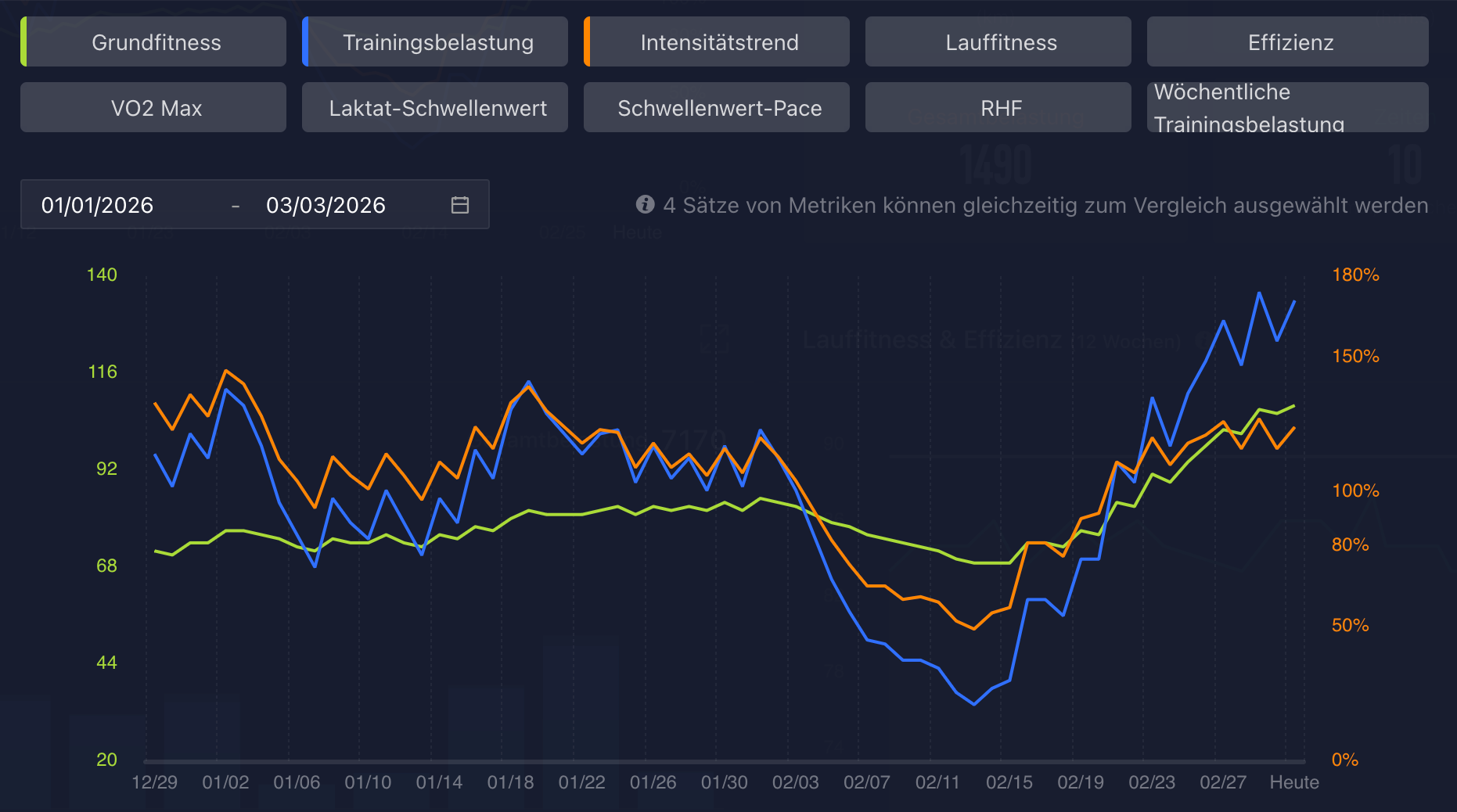Image resolution: width=1457 pixels, height=812 pixels.
Task: Select the Laktat-Schwellenwert metric button
Action: [x=438, y=108]
